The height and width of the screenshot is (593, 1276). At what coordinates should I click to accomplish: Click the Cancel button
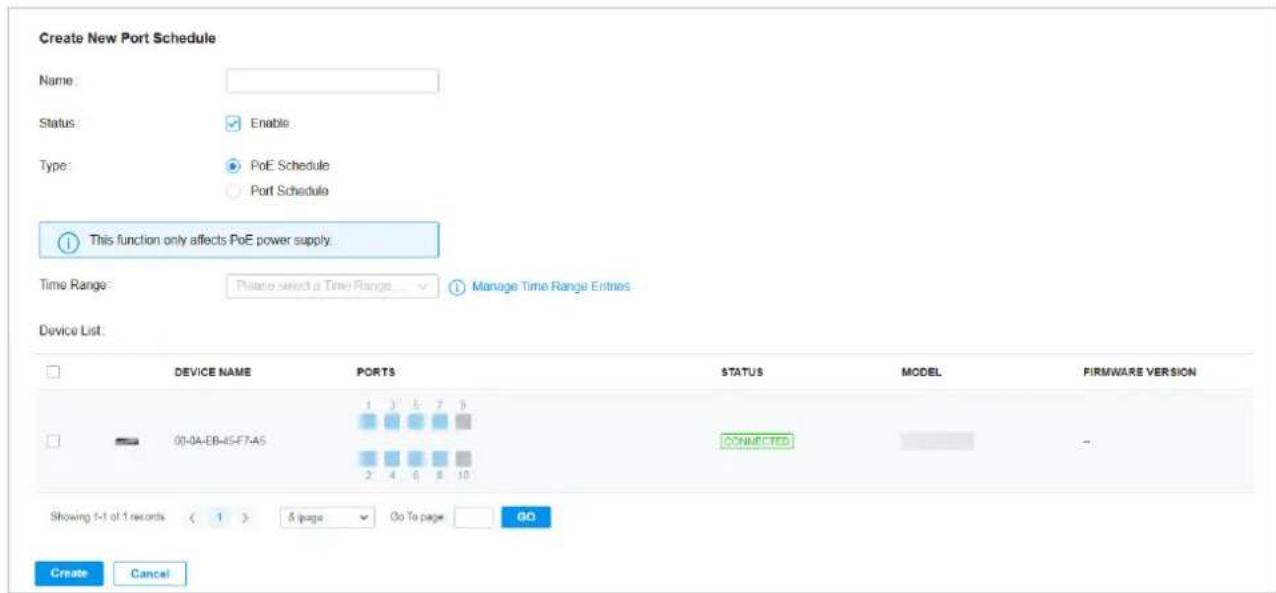point(150,574)
